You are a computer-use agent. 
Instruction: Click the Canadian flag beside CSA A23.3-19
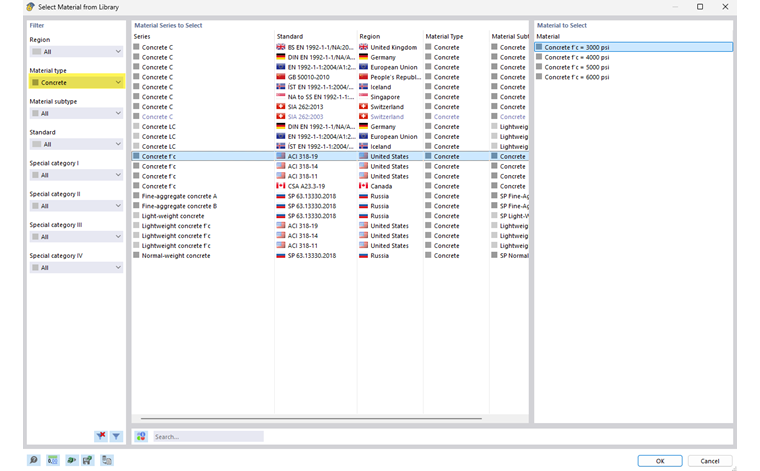[x=281, y=186]
